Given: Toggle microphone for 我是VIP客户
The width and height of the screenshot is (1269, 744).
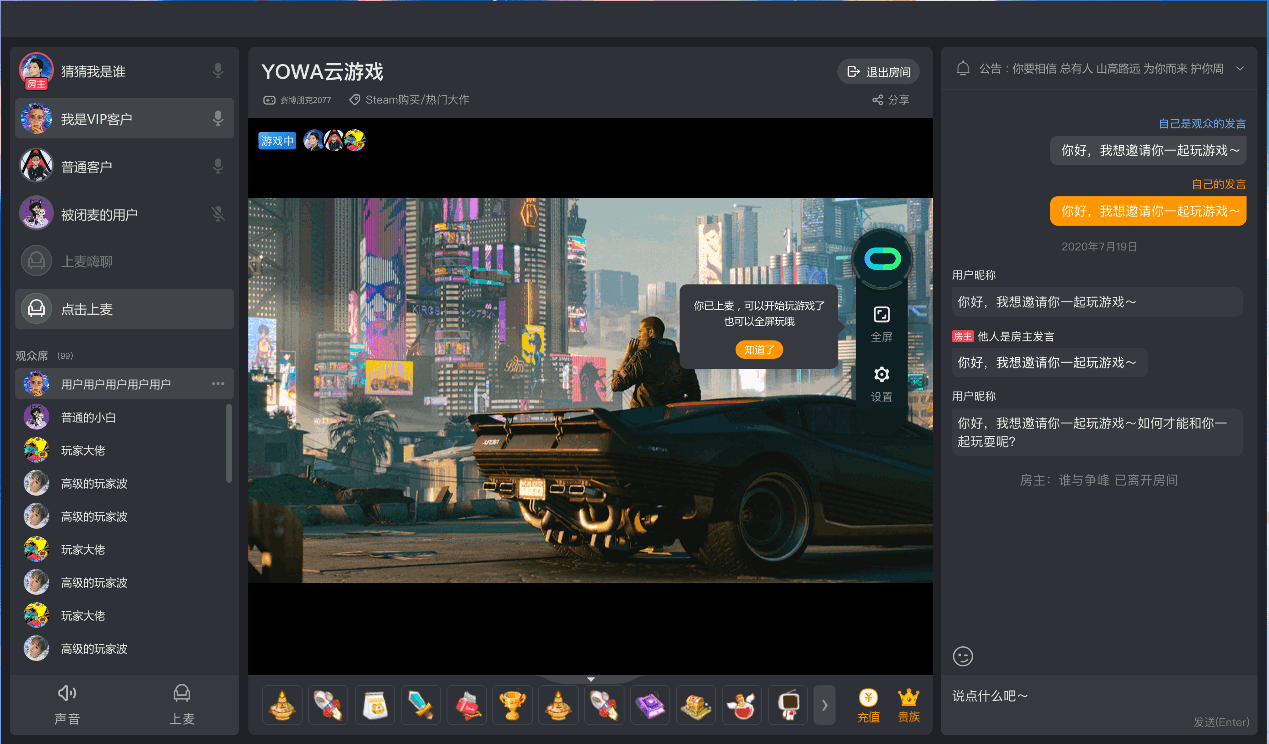Looking at the screenshot, I should click(218, 119).
